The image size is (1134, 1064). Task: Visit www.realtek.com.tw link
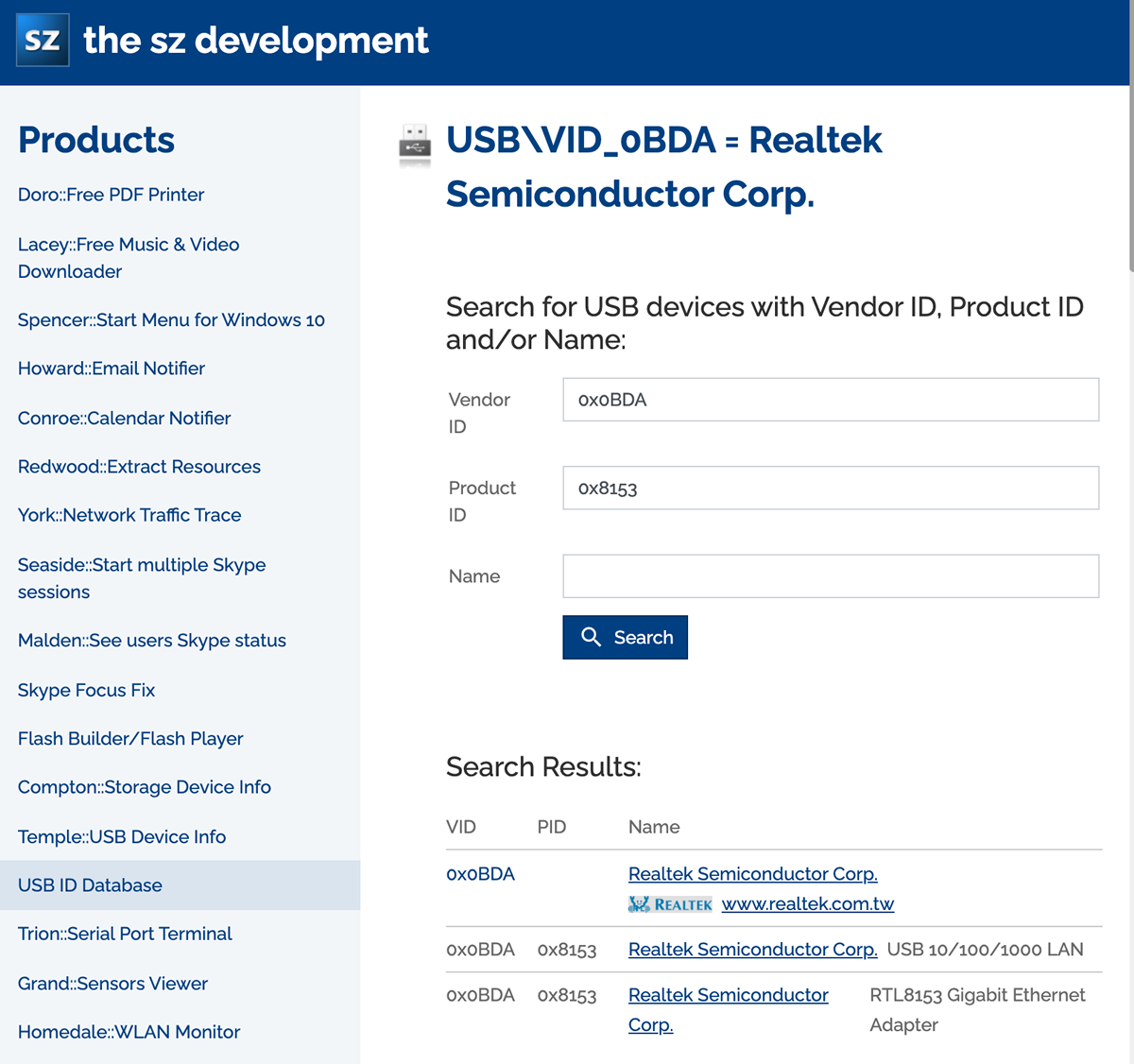pyautogui.click(x=808, y=904)
